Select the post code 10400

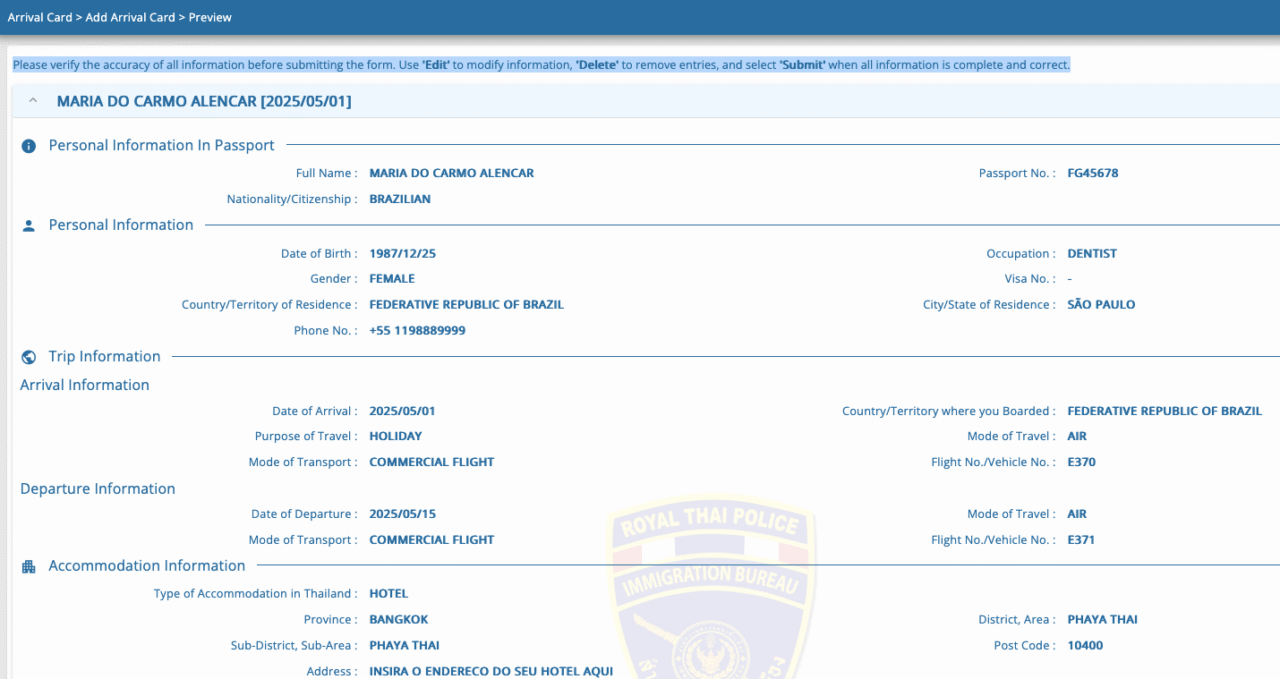(x=1085, y=646)
